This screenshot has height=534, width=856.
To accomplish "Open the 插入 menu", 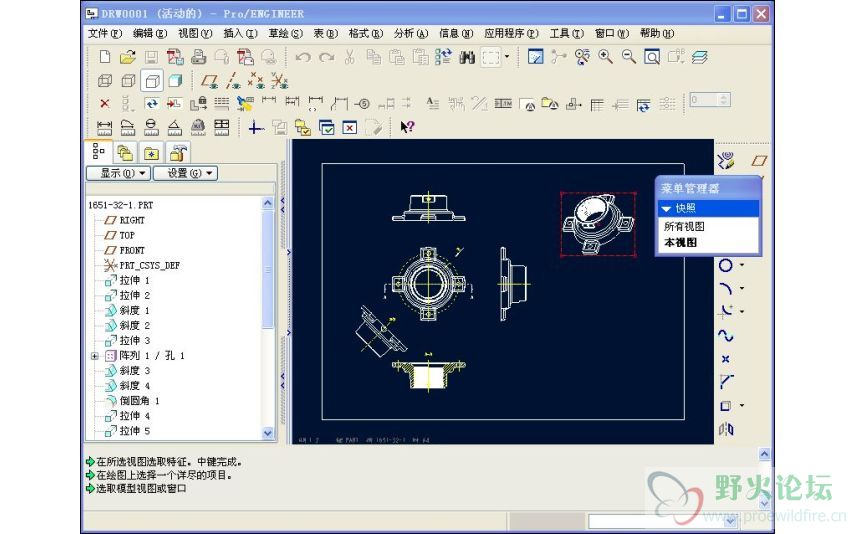I will pos(240,33).
